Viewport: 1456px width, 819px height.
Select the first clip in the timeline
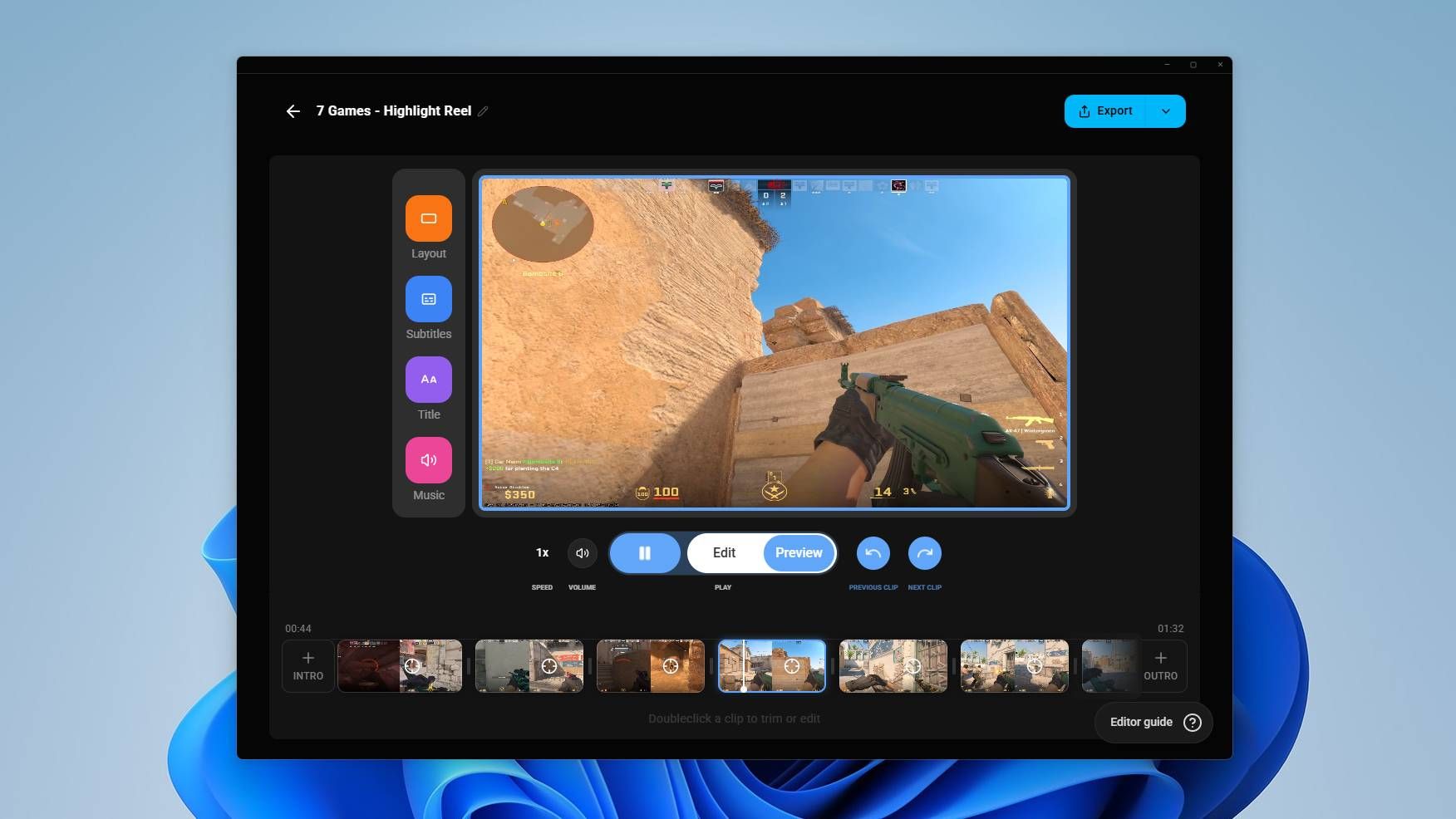(400, 665)
